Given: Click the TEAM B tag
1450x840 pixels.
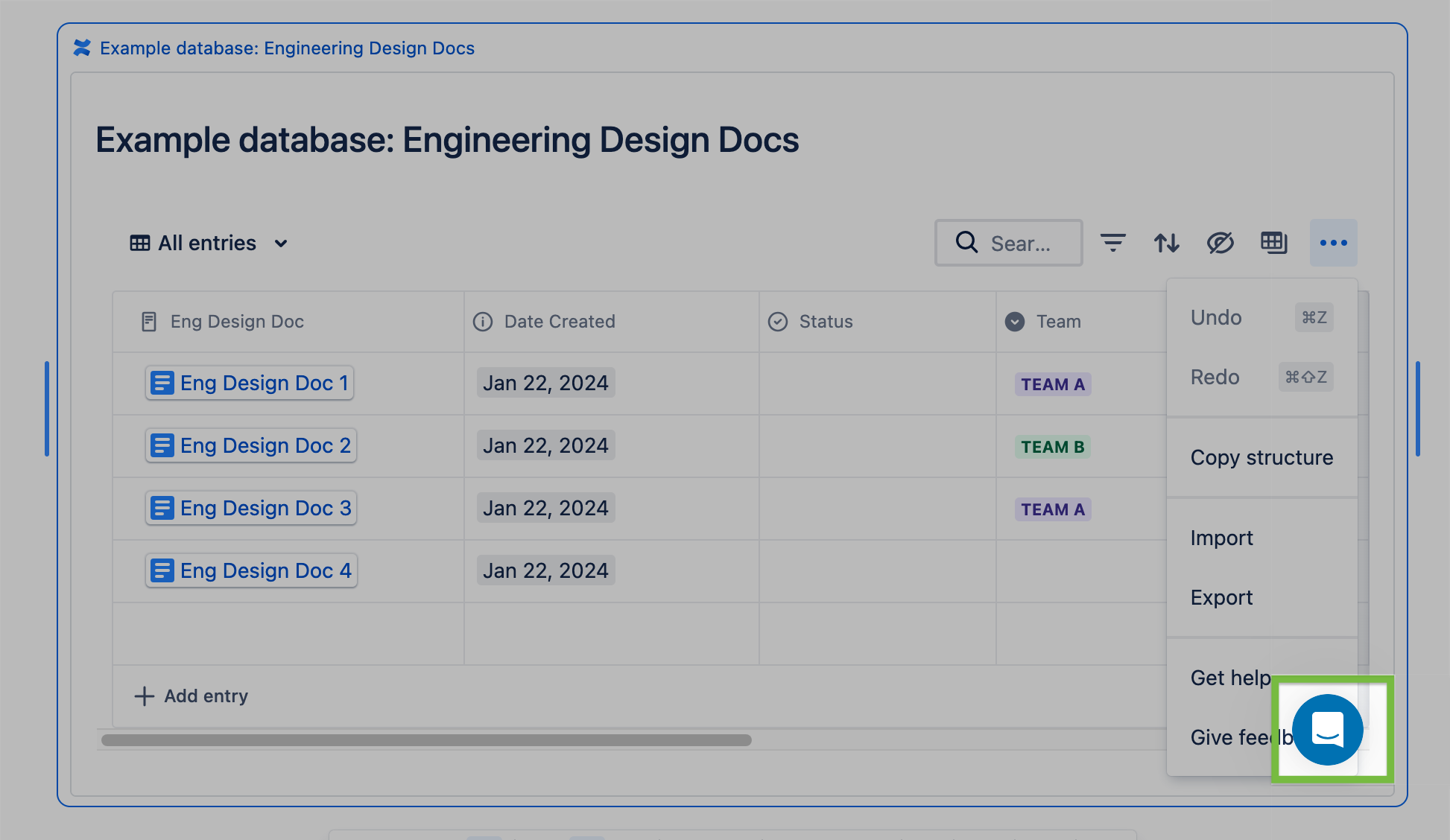Looking at the screenshot, I should (1053, 447).
